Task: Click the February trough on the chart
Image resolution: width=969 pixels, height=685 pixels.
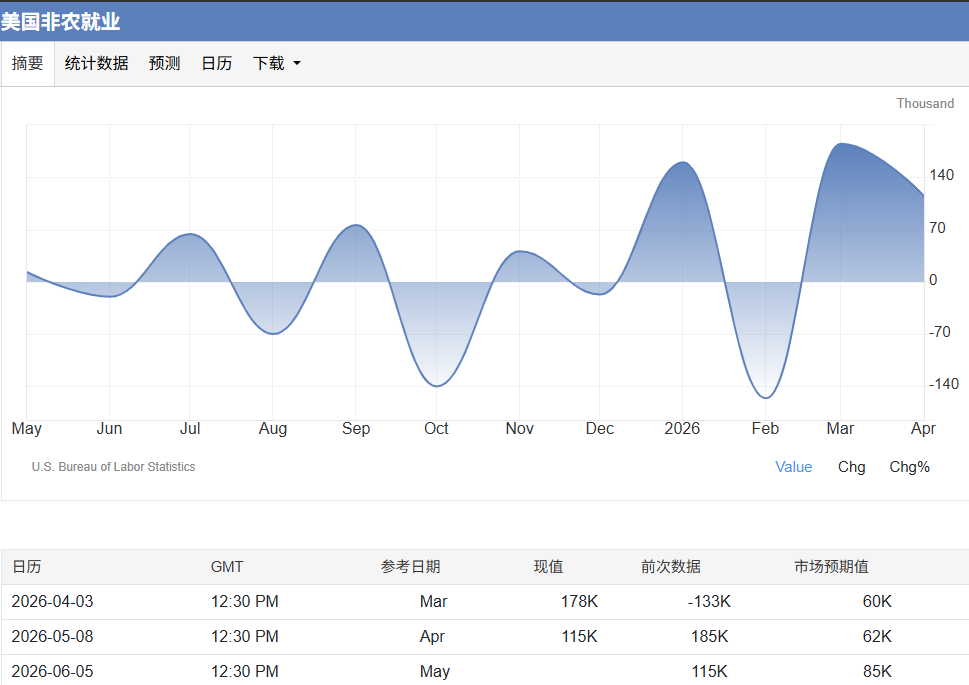Action: point(766,398)
